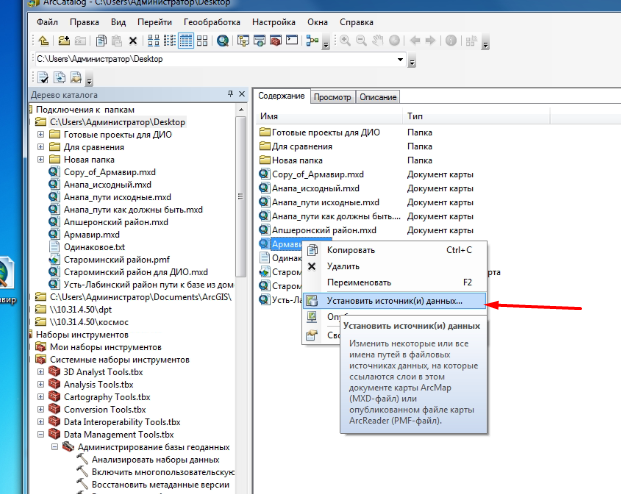Select Анапа_исходный.mxd in contents list
Image resolution: width=621 pixels, height=494 pixels.
click(316, 188)
